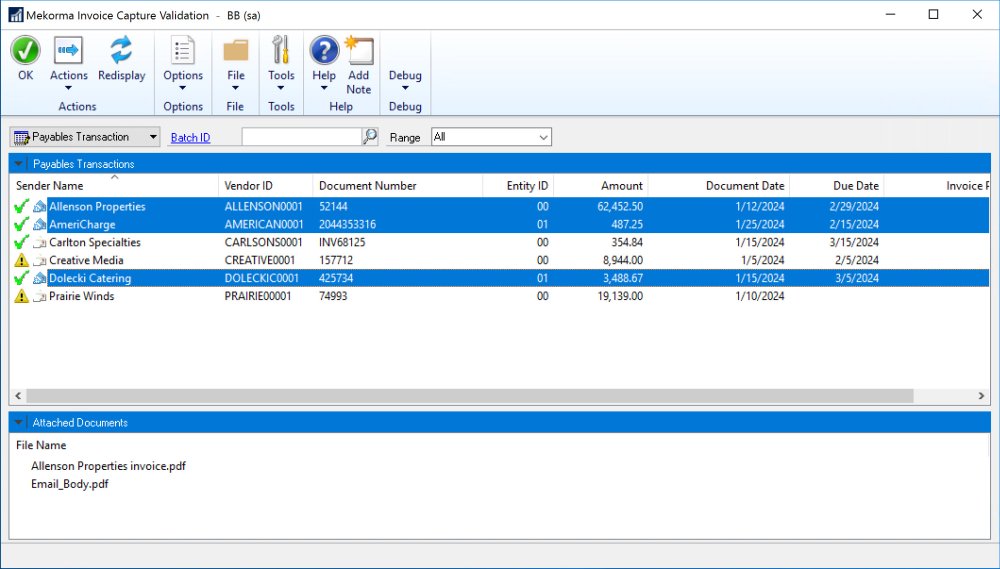Expand the Range dropdown set to All
The height and width of the screenshot is (569, 1000).
[x=491, y=137]
